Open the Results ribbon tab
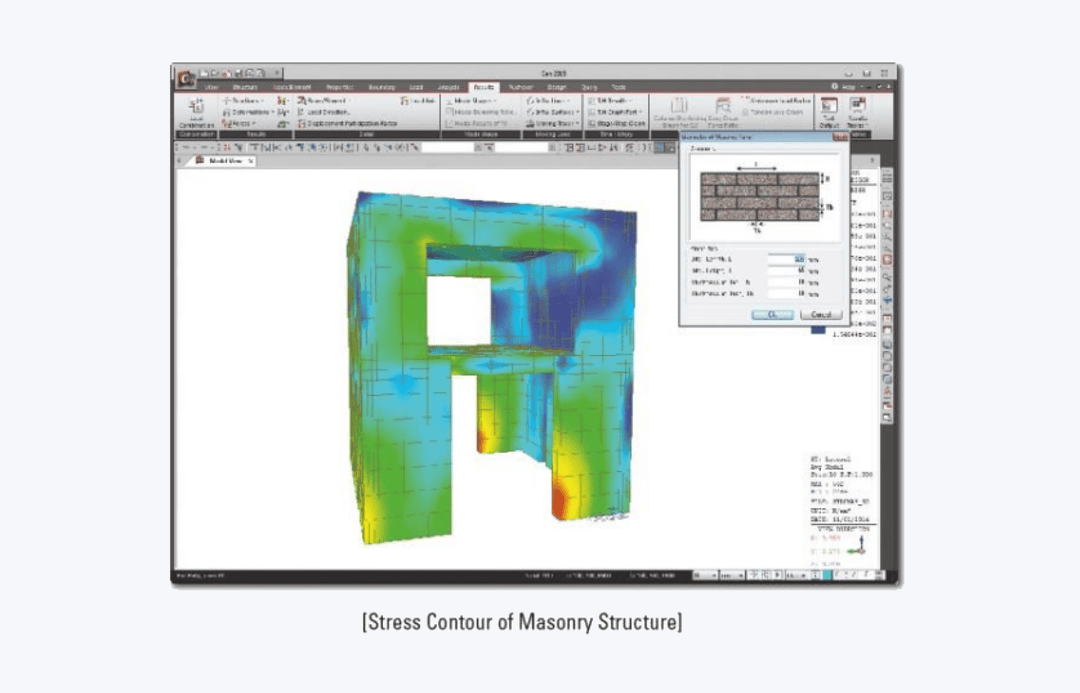 pos(484,87)
